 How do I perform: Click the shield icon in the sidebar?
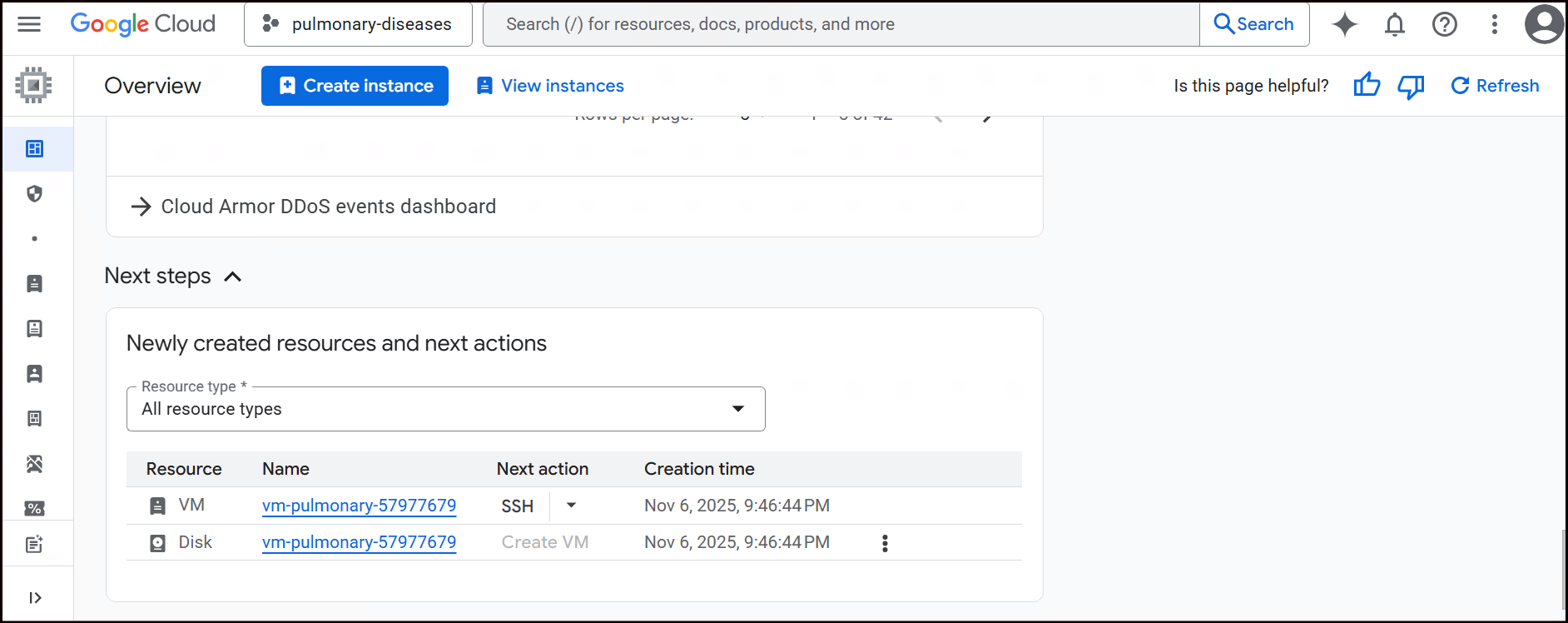[x=34, y=194]
